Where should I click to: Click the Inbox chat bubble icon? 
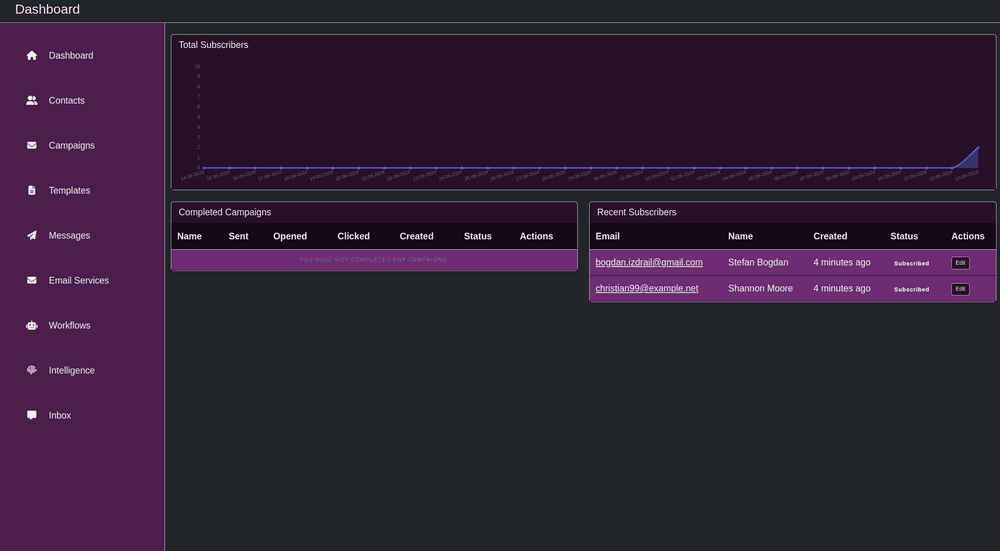(32, 415)
